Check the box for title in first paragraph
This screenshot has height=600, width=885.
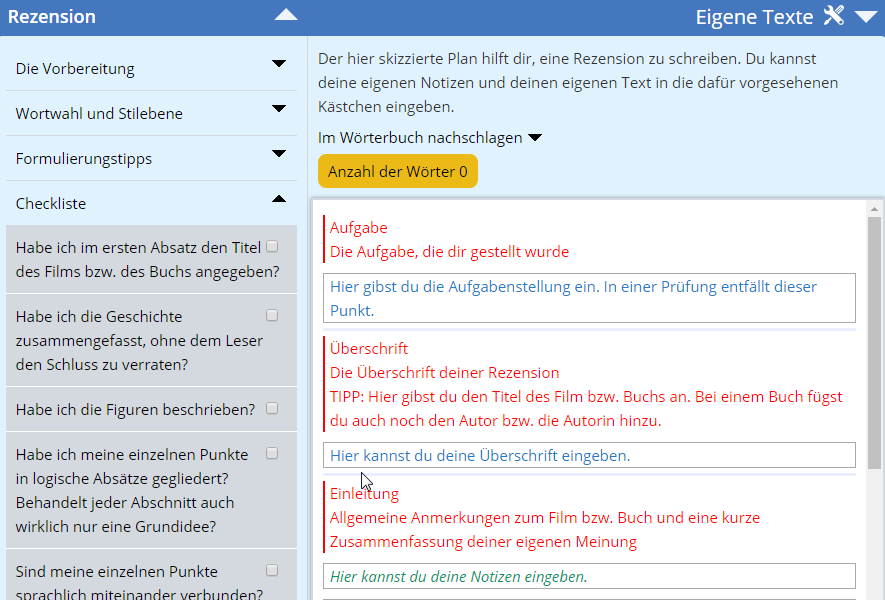click(x=272, y=246)
